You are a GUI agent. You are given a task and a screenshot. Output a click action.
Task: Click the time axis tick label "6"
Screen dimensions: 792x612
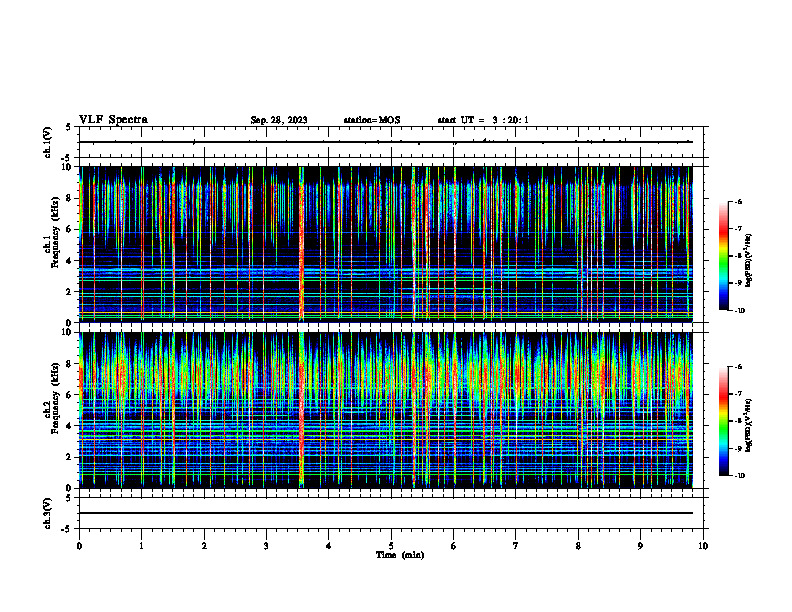coord(453,546)
